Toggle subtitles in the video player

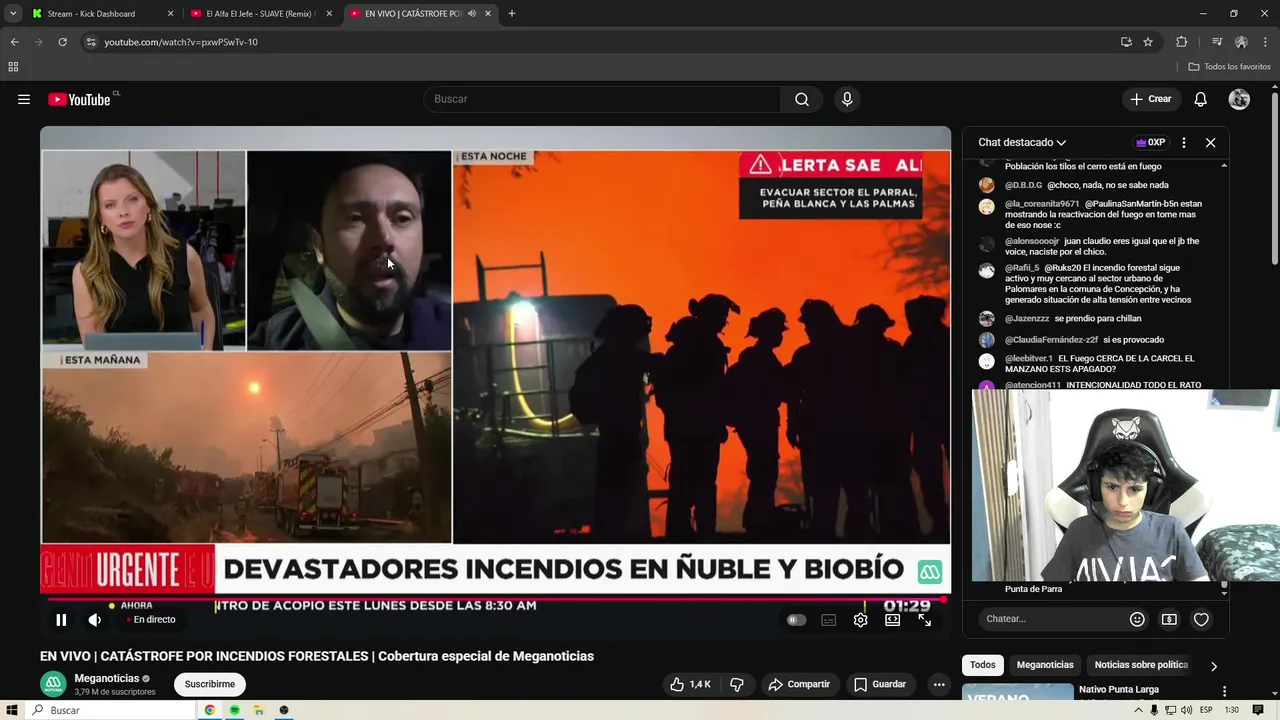pyautogui.click(x=828, y=620)
